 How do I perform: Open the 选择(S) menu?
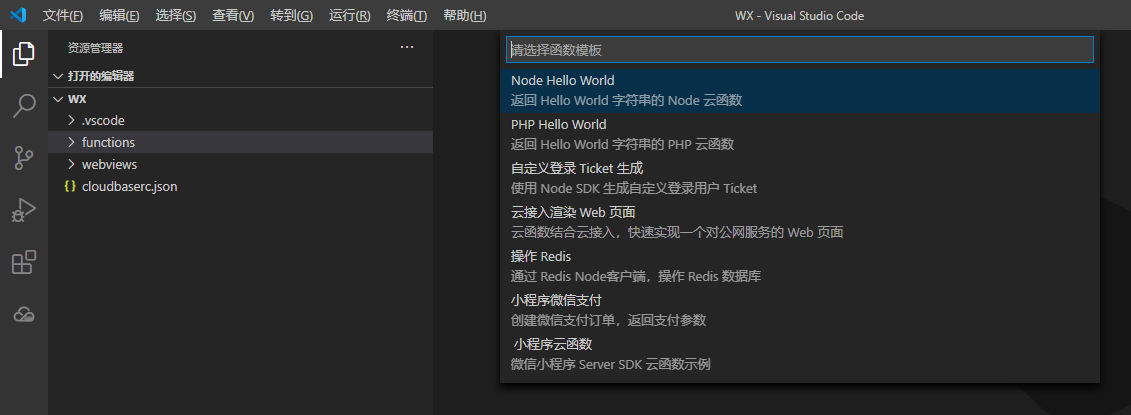pyautogui.click(x=176, y=15)
